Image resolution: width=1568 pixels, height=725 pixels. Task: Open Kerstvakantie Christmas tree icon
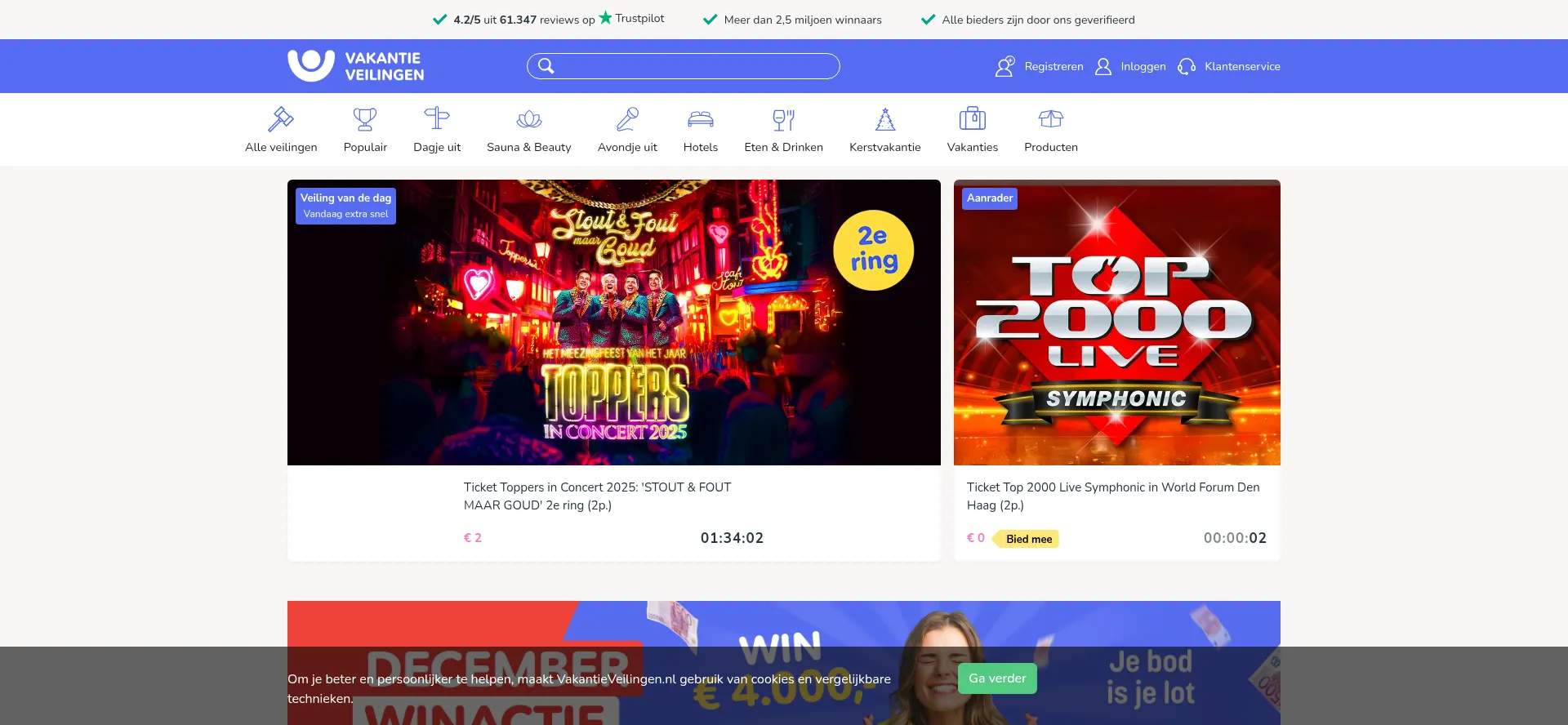(x=885, y=119)
